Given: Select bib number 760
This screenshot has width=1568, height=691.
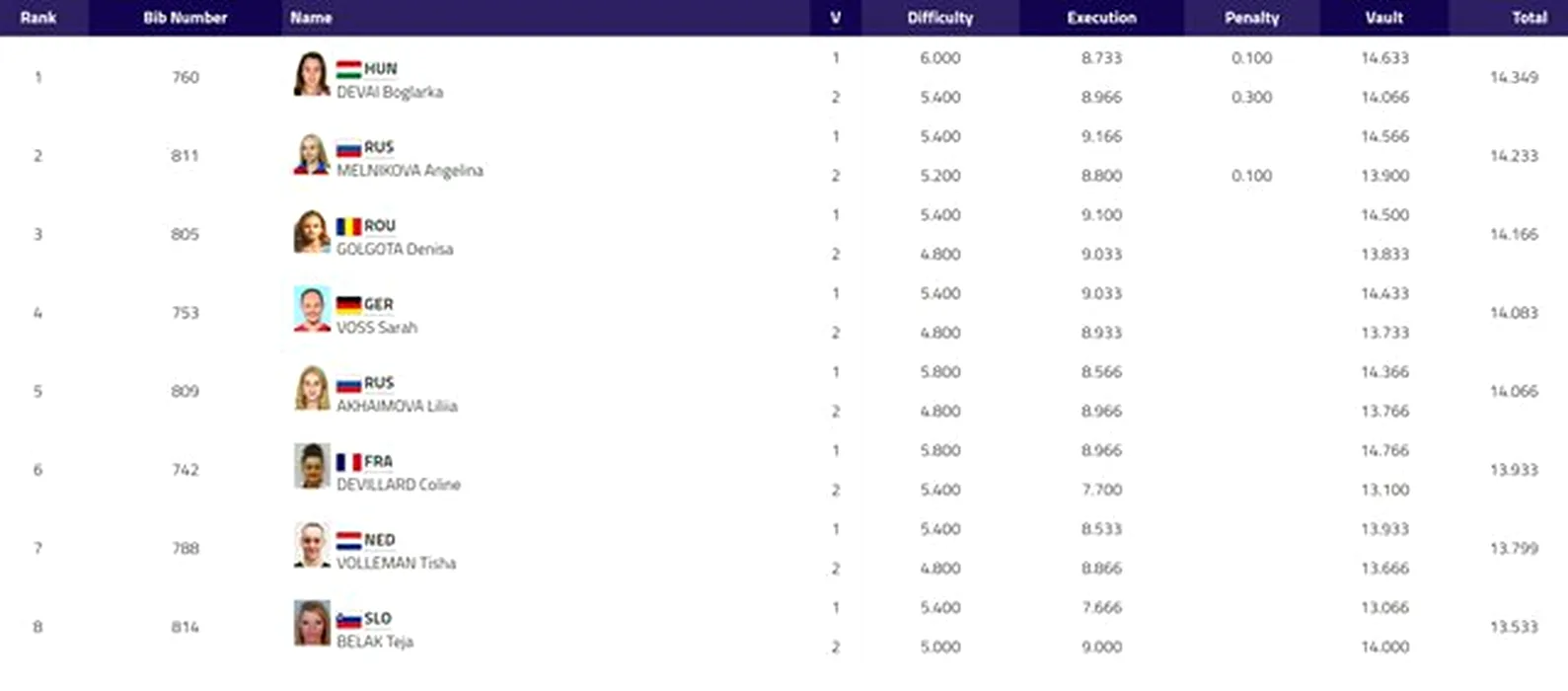Looking at the screenshot, I should point(186,77).
